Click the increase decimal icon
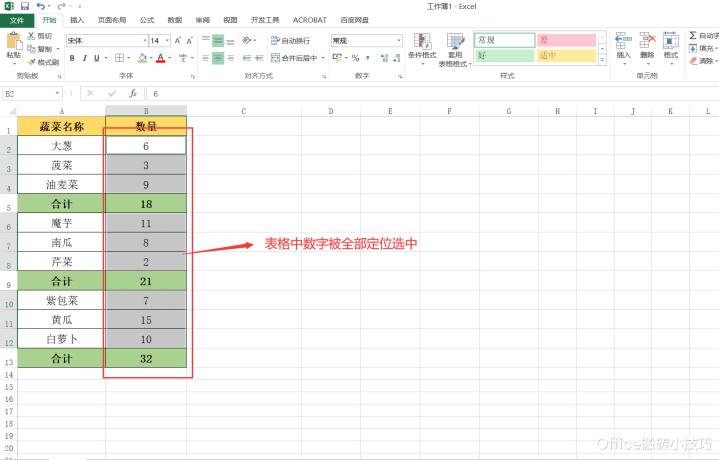Viewport: 719px width, 460px height. [x=384, y=58]
